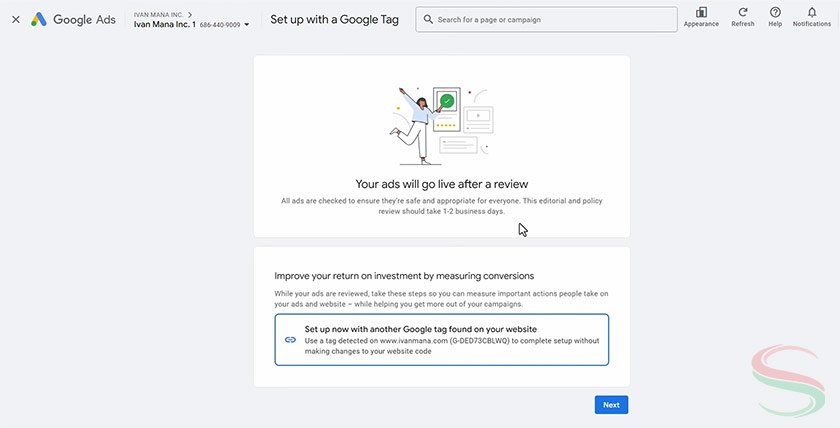The image size is (840, 428).
Task: Expand the account switcher dropdown arrow
Action: coord(247,24)
